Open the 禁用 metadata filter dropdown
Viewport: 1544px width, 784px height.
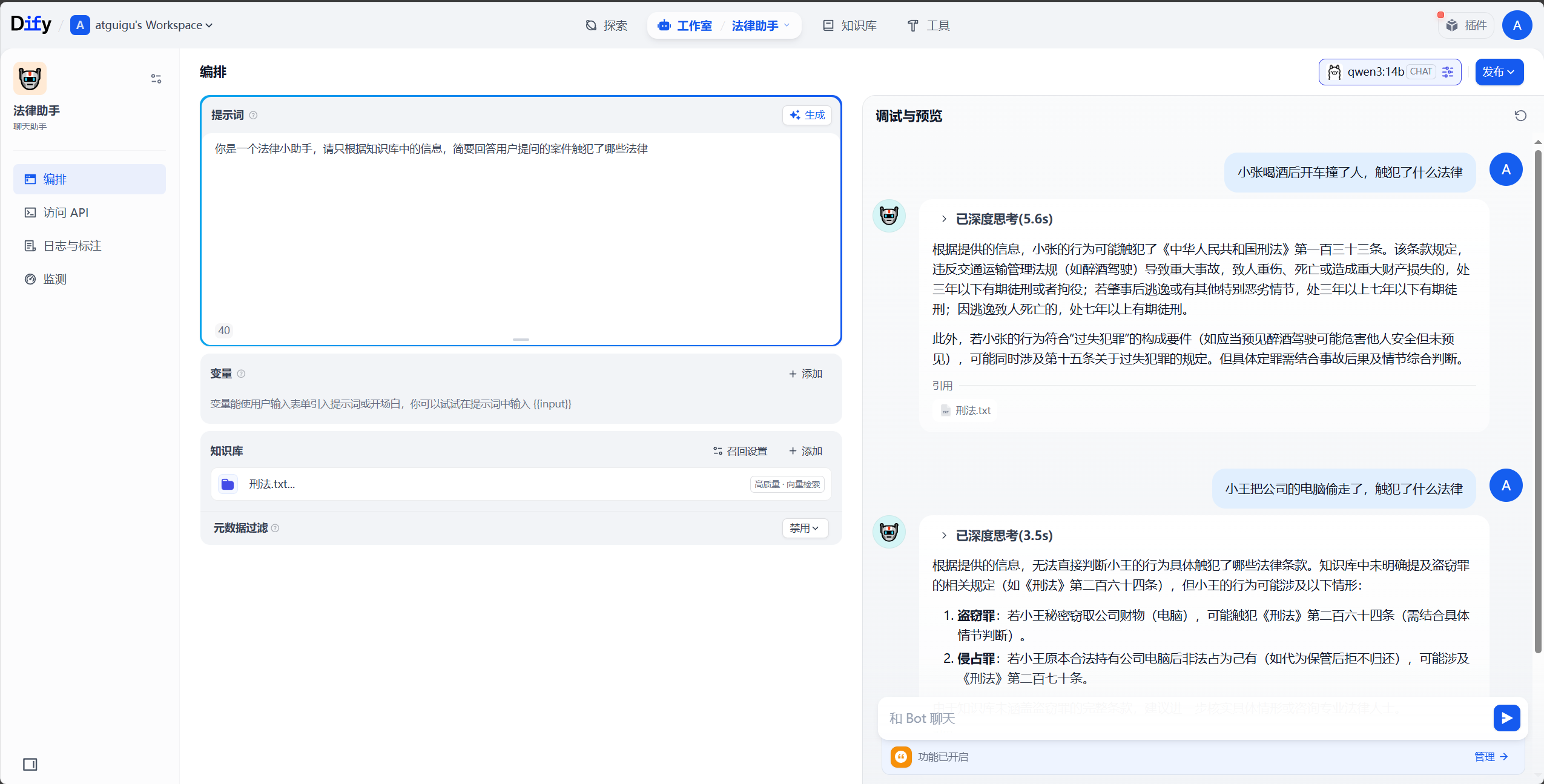[805, 528]
